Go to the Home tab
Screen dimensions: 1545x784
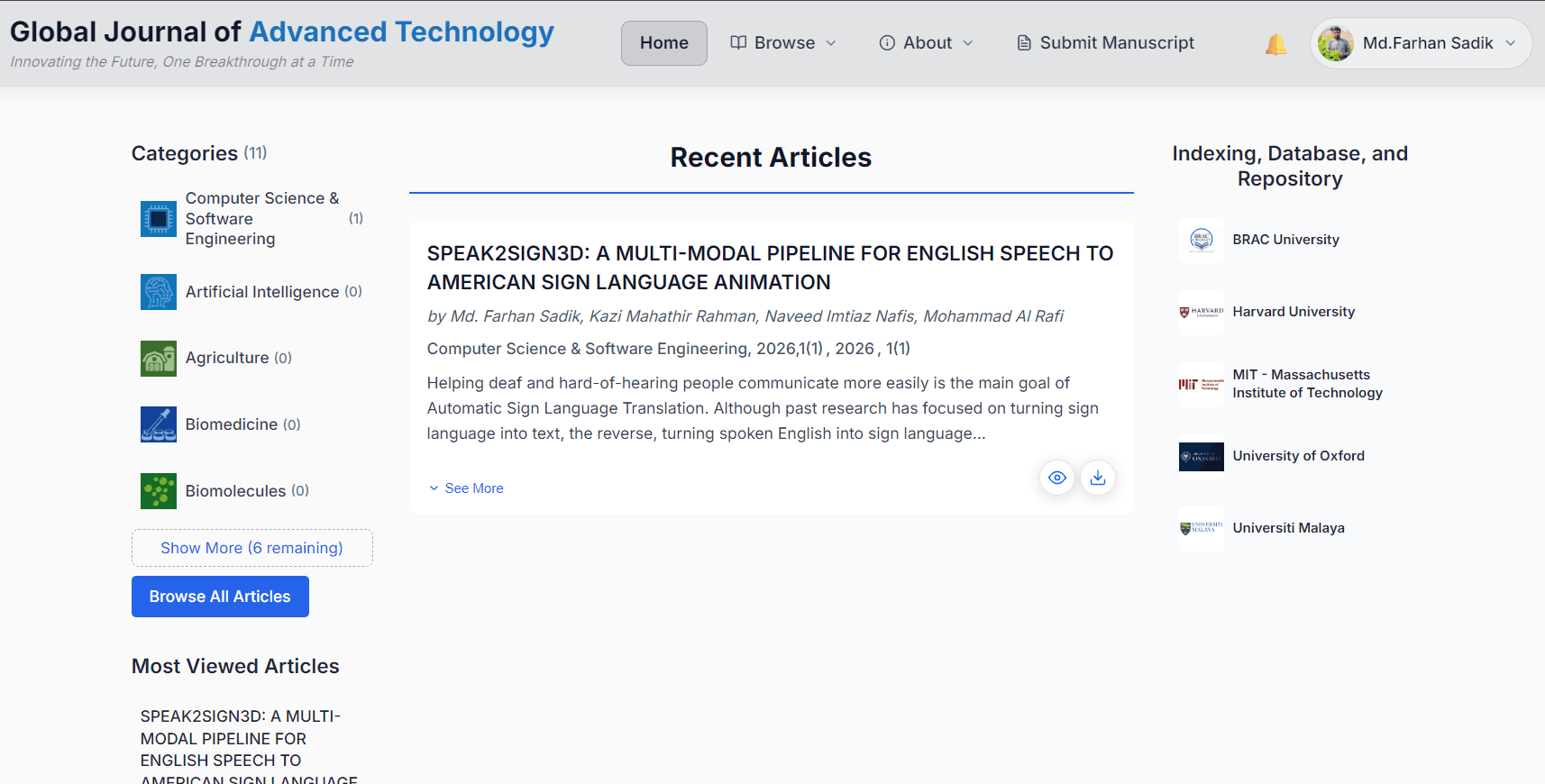pyautogui.click(x=664, y=43)
